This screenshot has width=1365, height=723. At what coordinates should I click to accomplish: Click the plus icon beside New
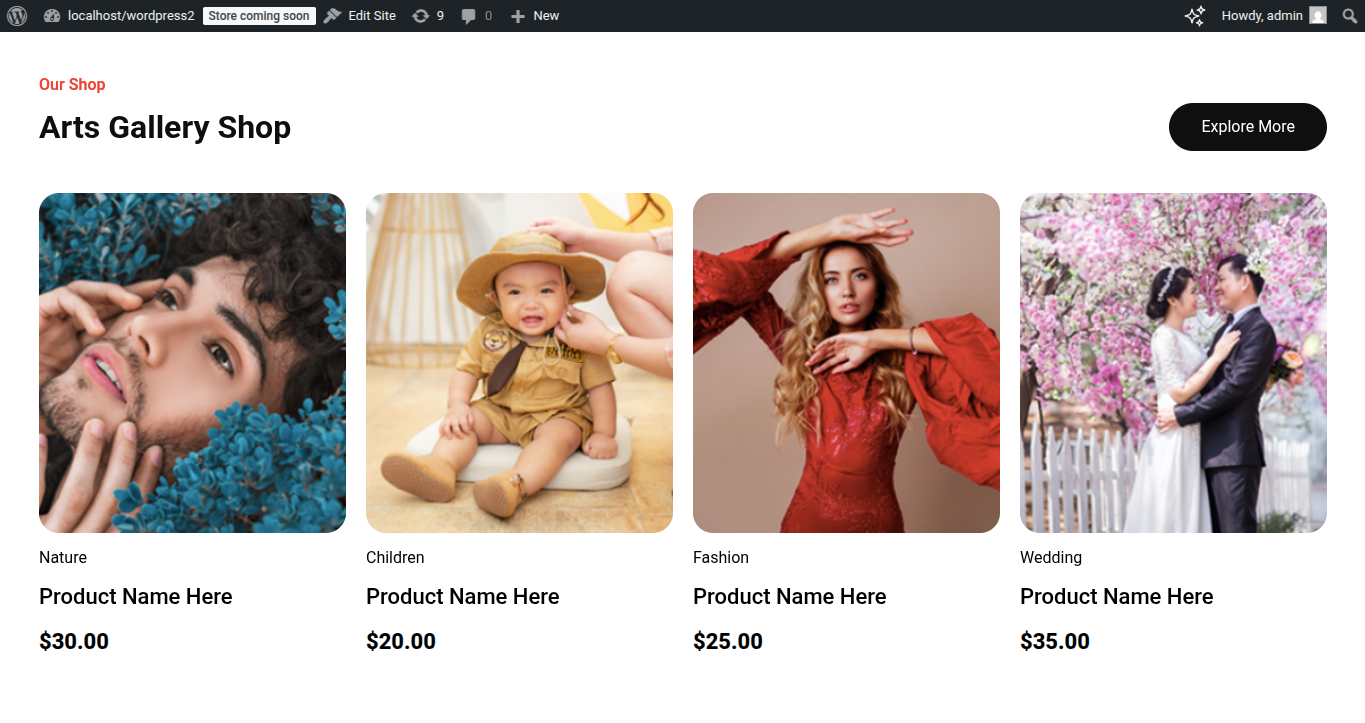[x=517, y=16]
